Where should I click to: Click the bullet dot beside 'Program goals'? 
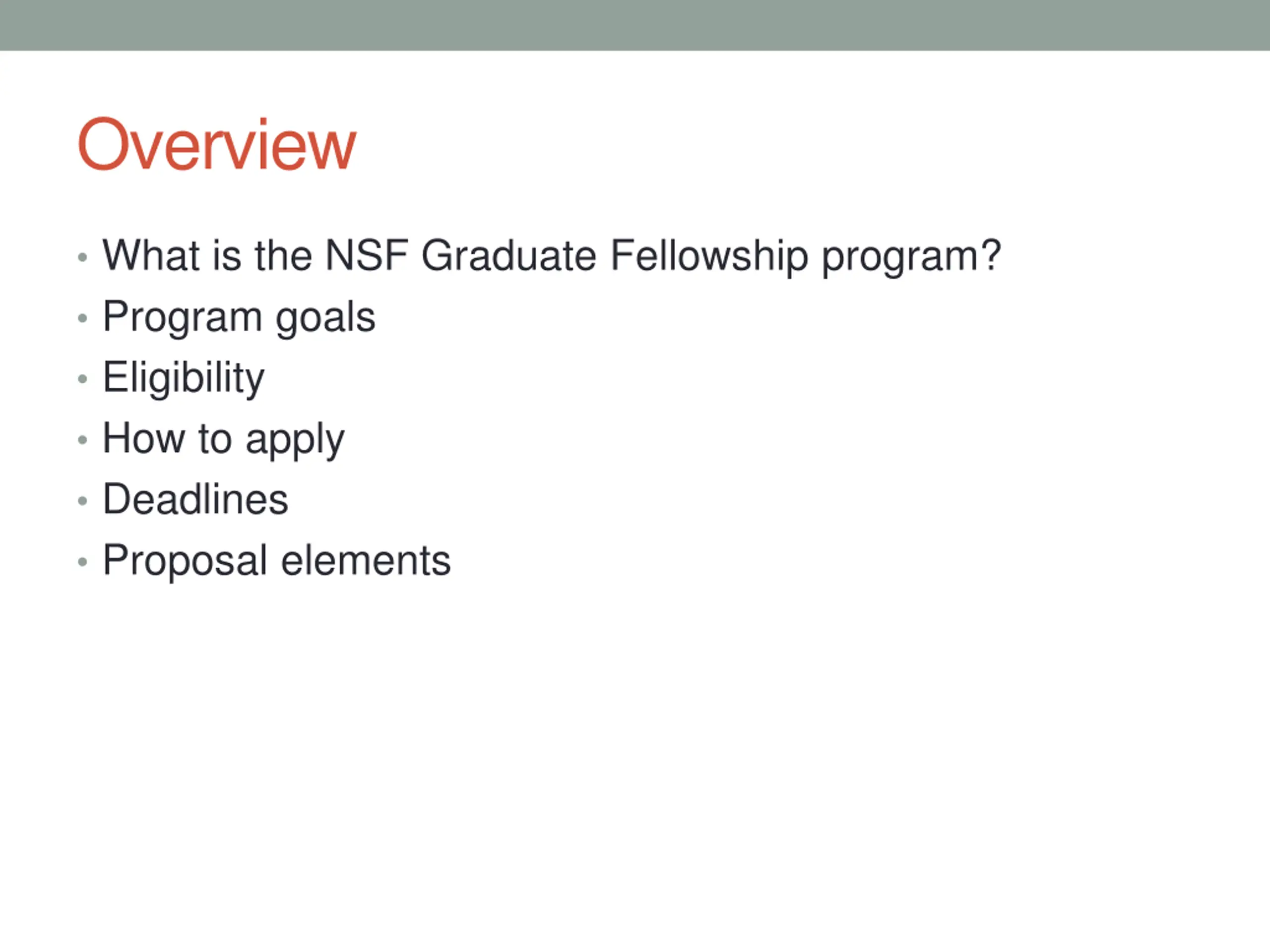[x=83, y=318]
